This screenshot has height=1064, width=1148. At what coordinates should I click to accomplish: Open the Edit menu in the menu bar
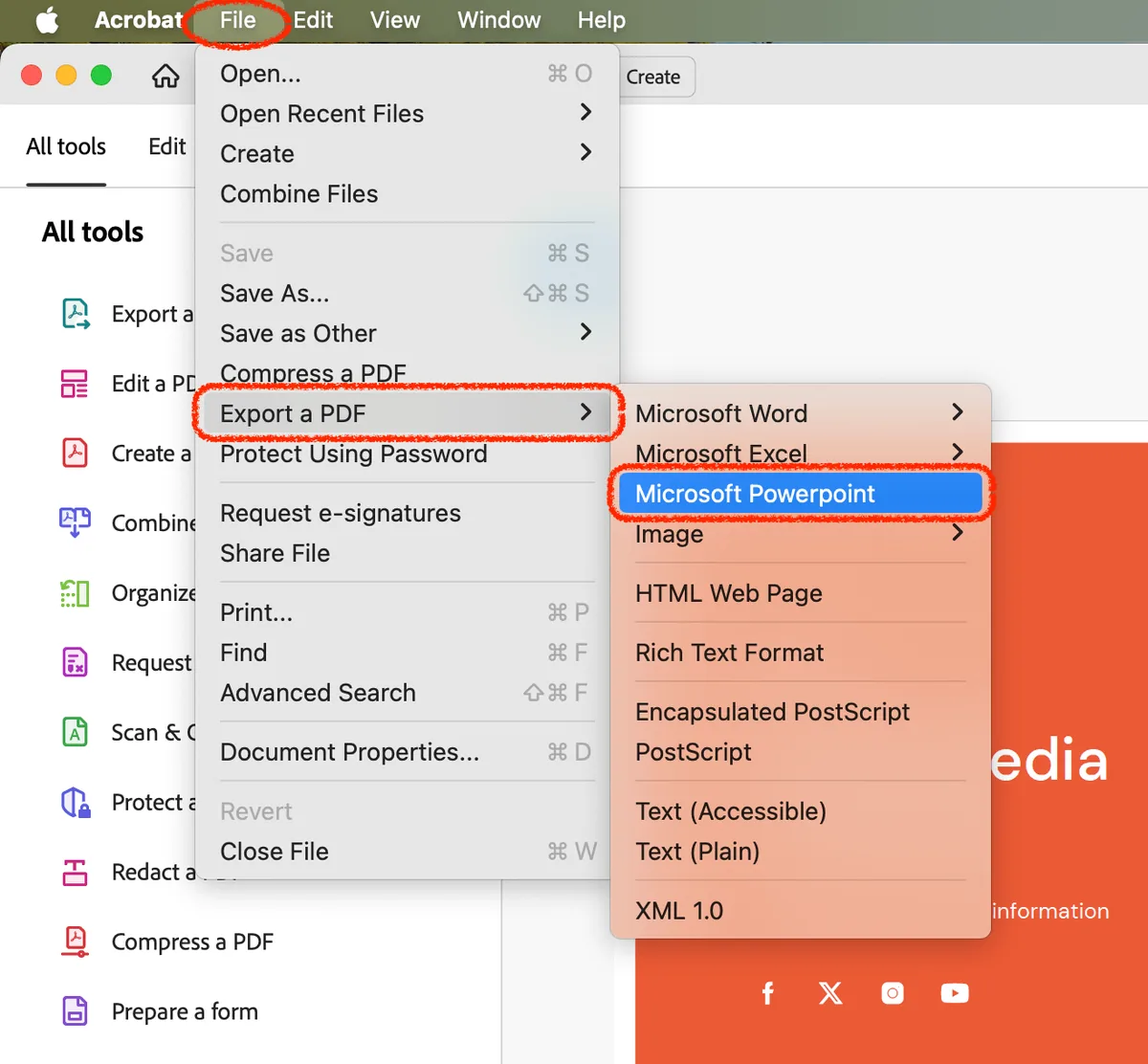pos(313,20)
